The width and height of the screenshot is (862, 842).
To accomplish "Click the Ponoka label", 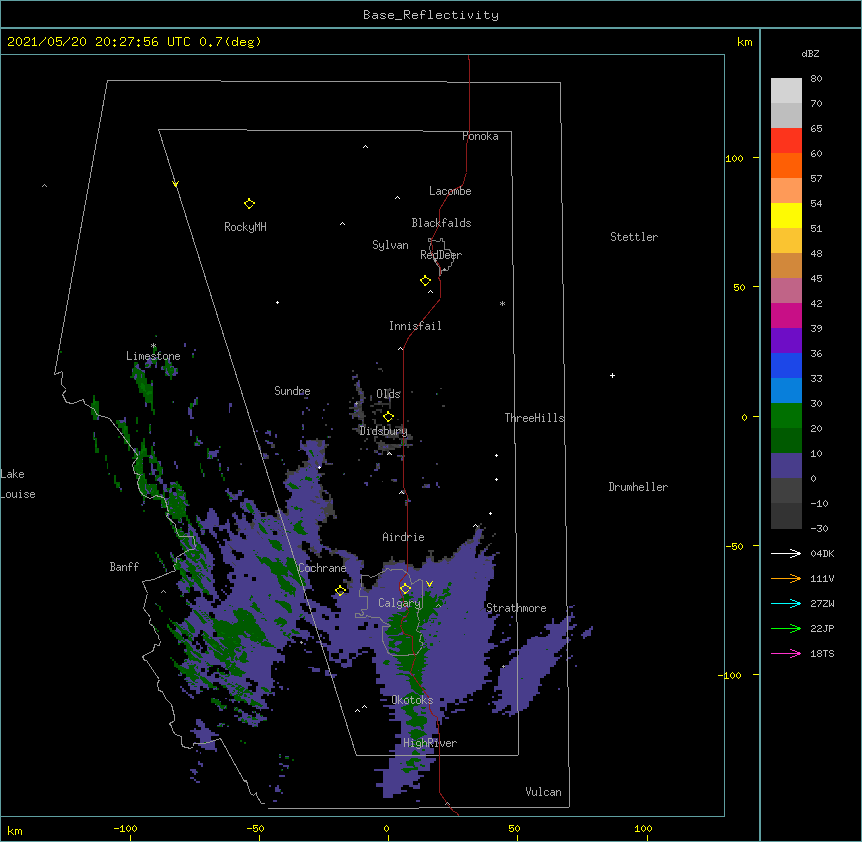I will click(x=480, y=136).
